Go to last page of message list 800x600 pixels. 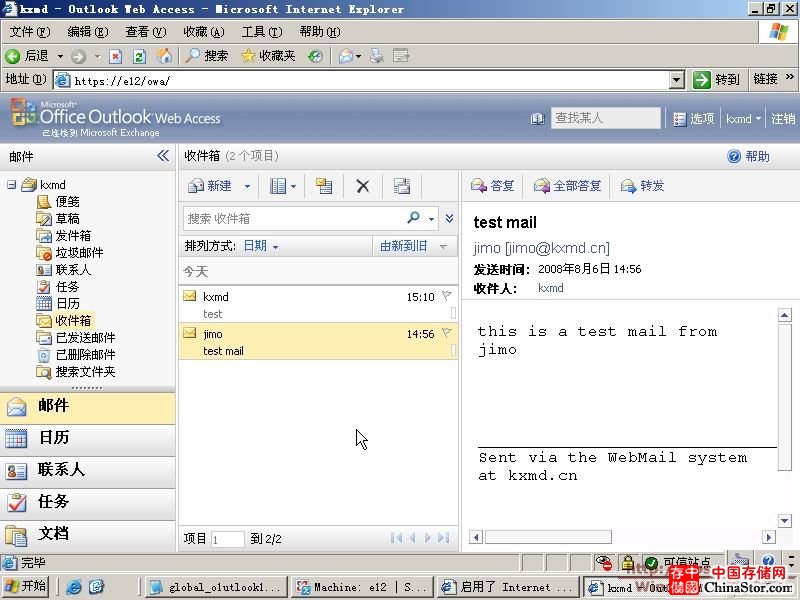click(444, 538)
